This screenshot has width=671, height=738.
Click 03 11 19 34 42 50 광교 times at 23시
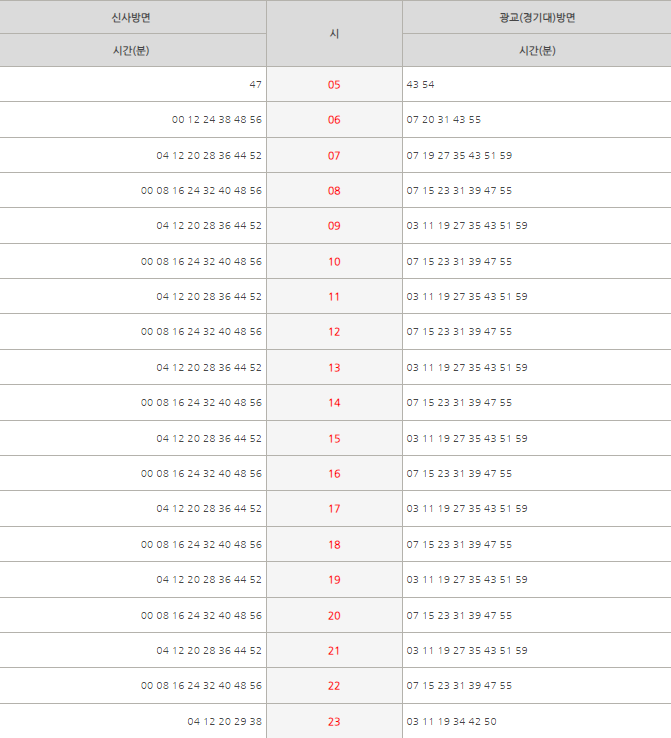[x=452, y=721]
